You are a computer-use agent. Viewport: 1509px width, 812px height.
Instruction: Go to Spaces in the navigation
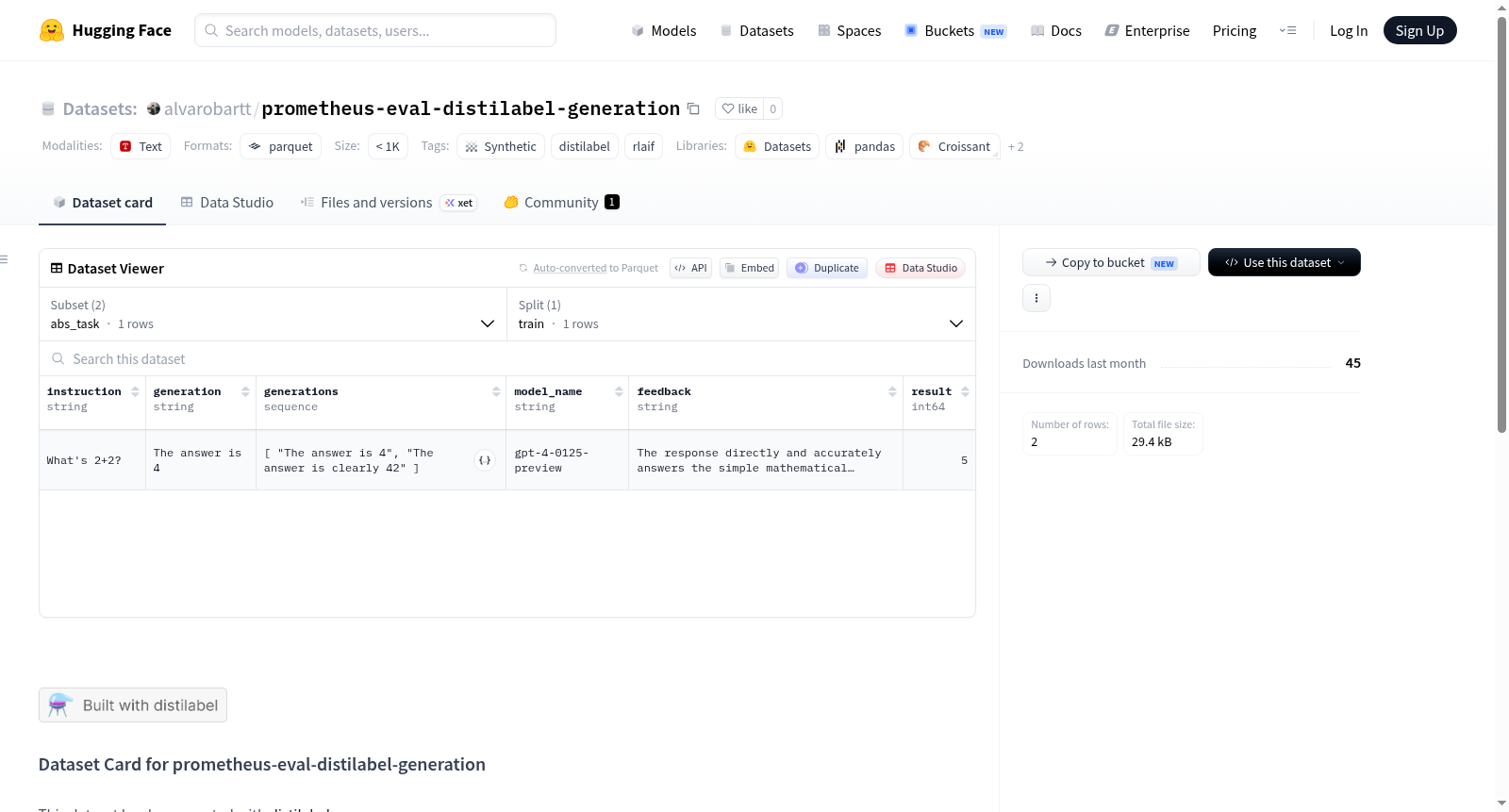click(850, 30)
